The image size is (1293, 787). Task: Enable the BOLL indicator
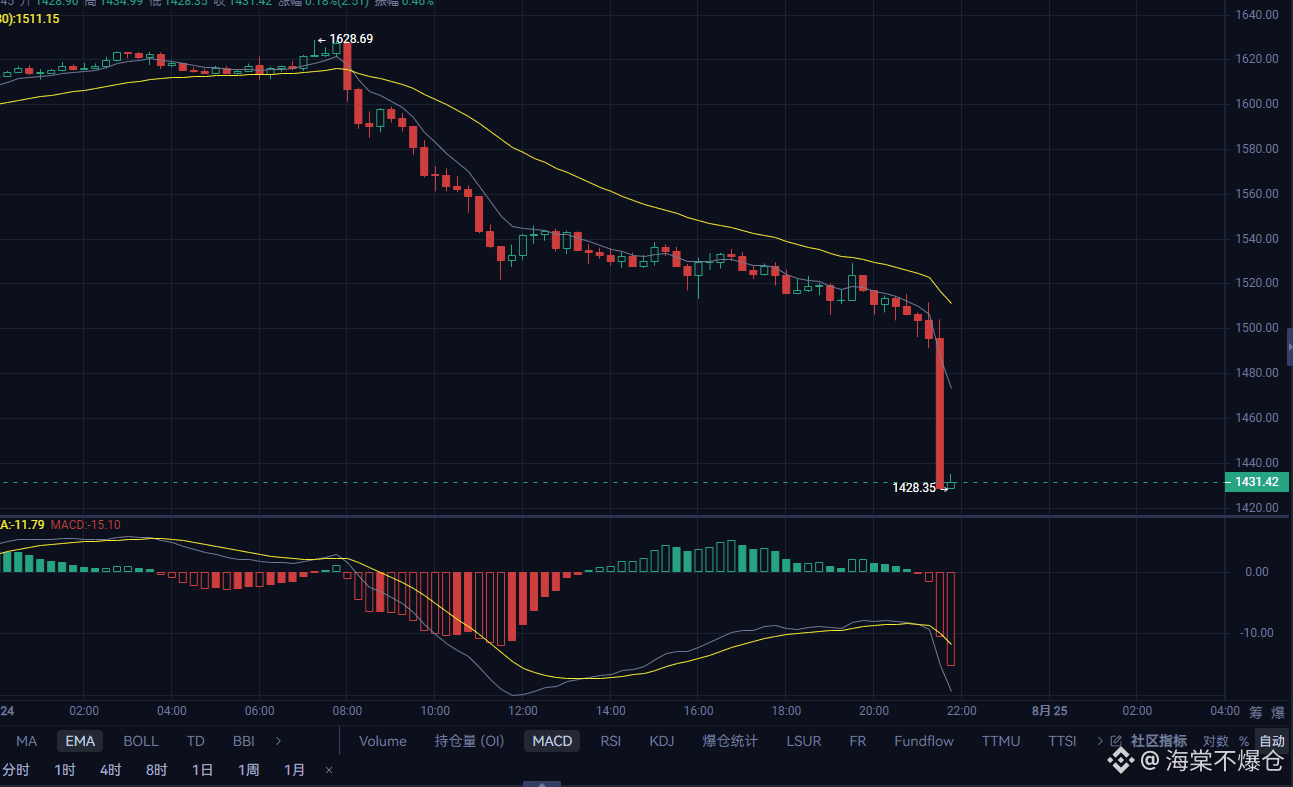pos(141,741)
